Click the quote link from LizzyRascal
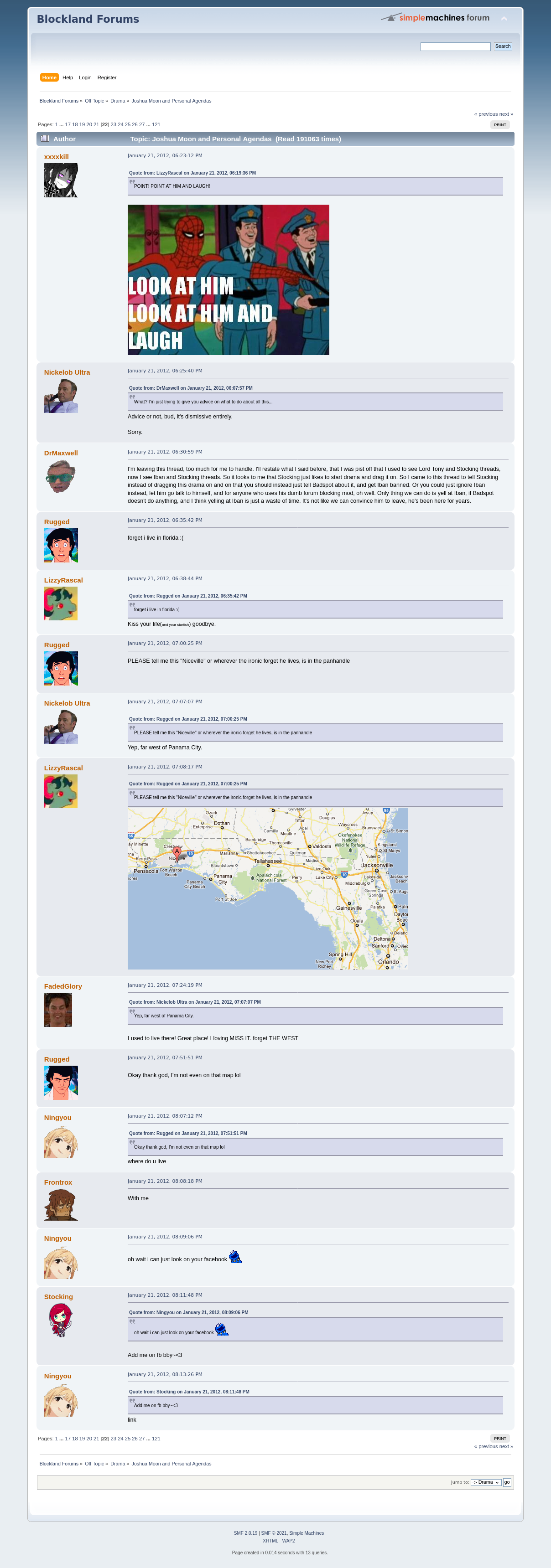This screenshot has width=551, height=1568. [x=192, y=173]
